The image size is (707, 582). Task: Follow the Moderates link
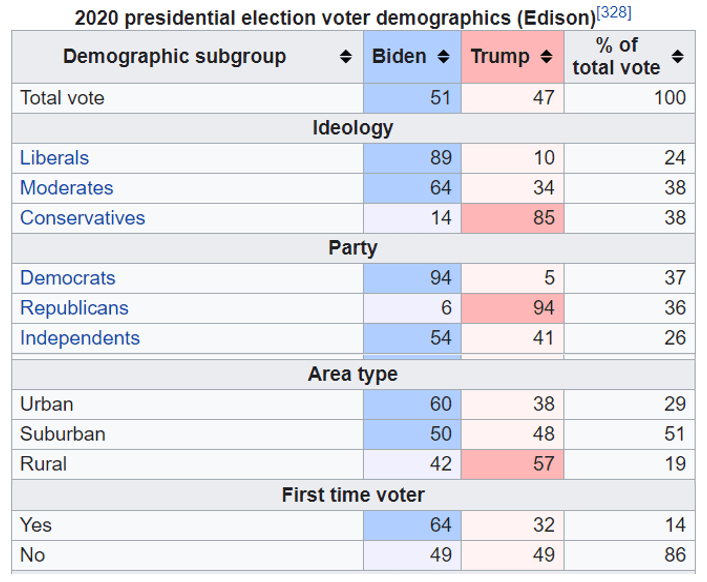pyautogui.click(x=67, y=188)
